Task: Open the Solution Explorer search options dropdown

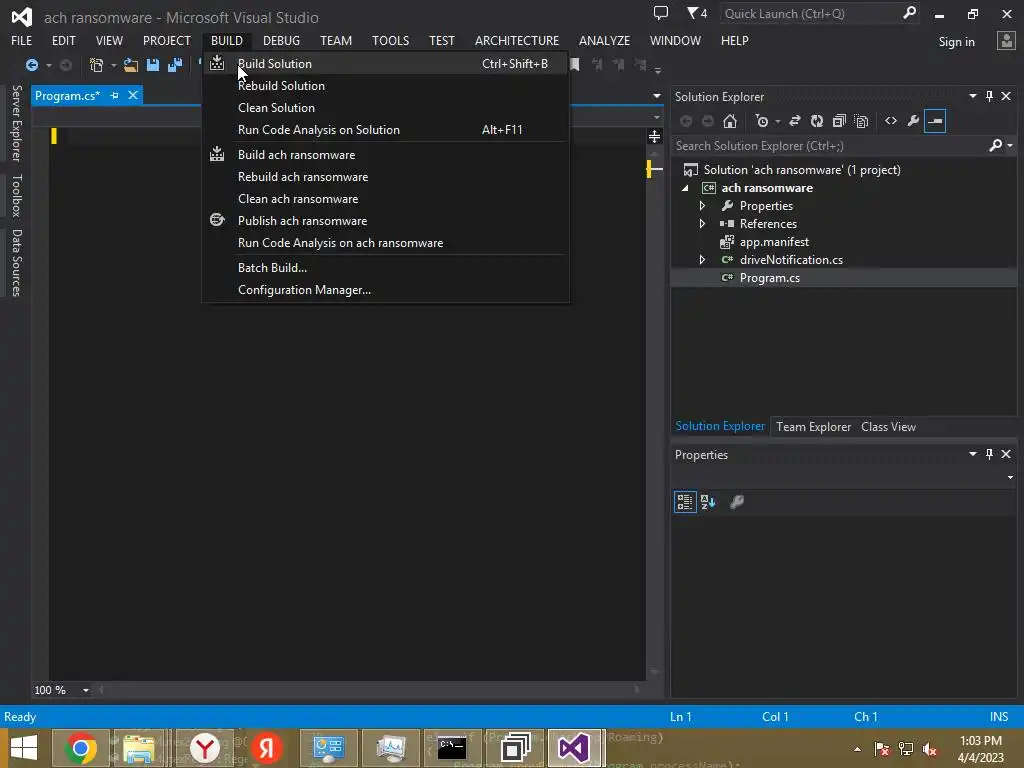Action: (1010, 146)
